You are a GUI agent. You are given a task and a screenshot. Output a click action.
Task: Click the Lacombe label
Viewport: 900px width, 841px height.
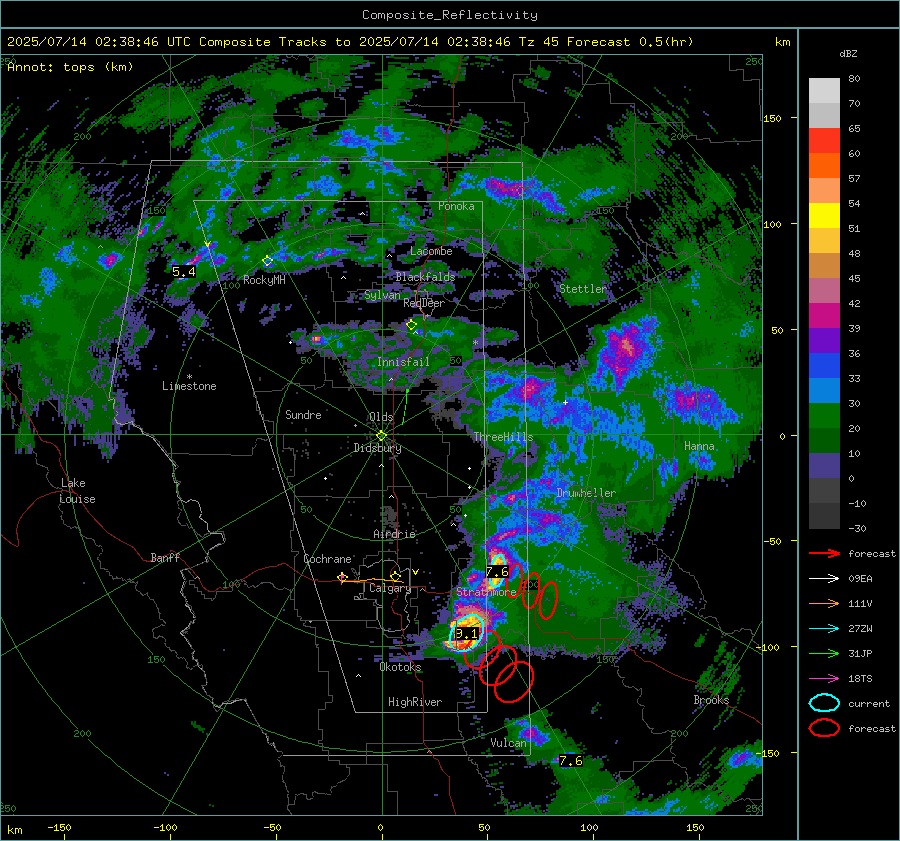[431, 251]
